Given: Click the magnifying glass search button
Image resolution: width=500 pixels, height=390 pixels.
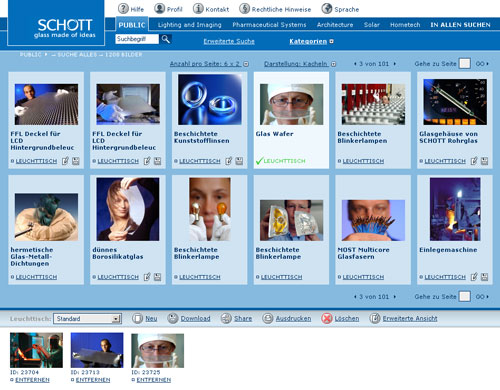Looking at the screenshot, I should (166, 39).
